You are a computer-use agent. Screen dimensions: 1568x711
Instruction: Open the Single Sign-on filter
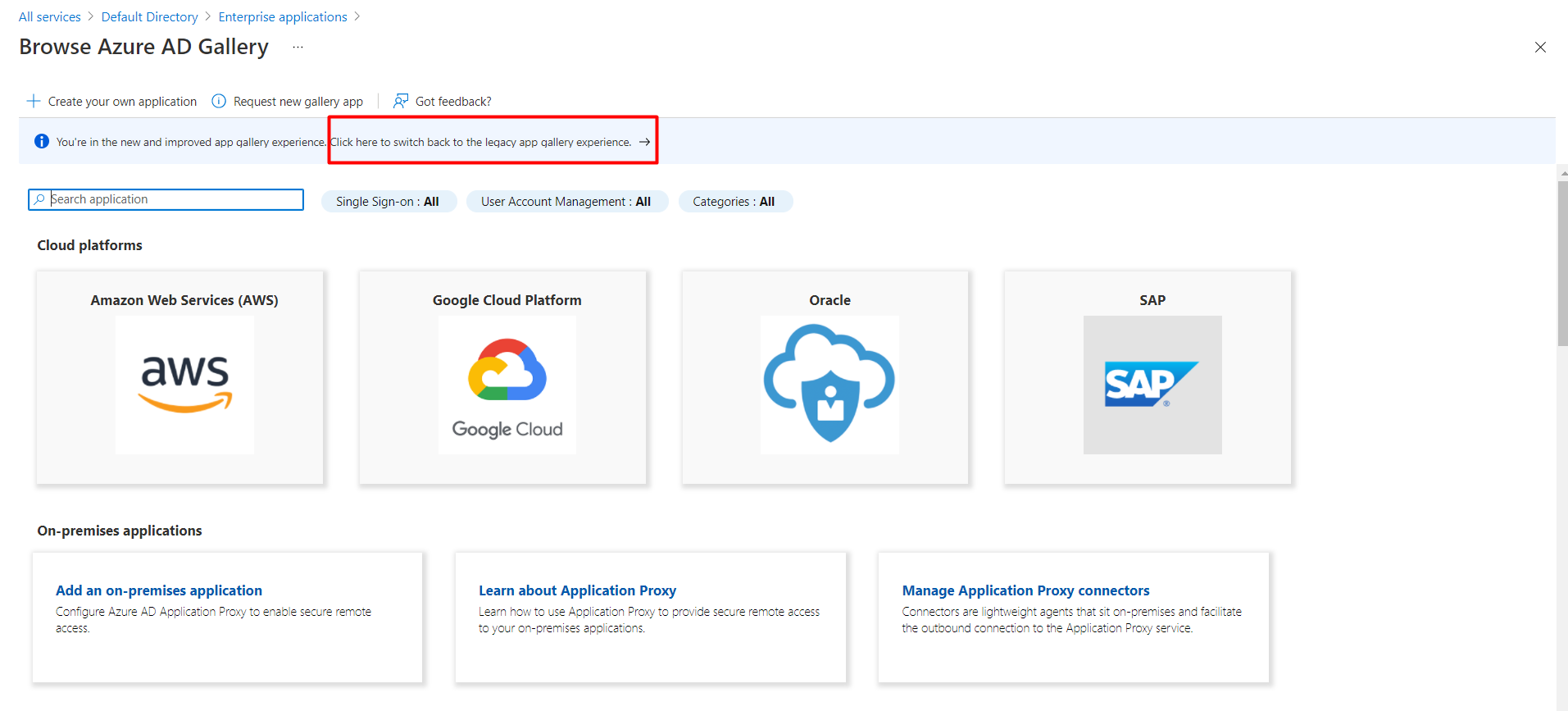tap(389, 202)
